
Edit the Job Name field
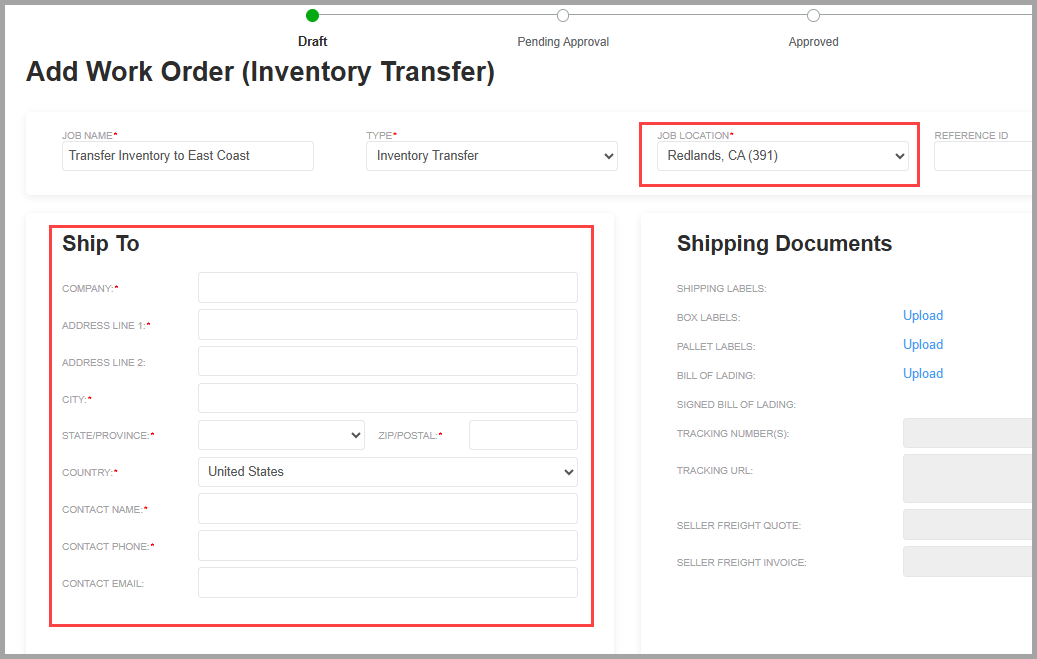[188, 156]
